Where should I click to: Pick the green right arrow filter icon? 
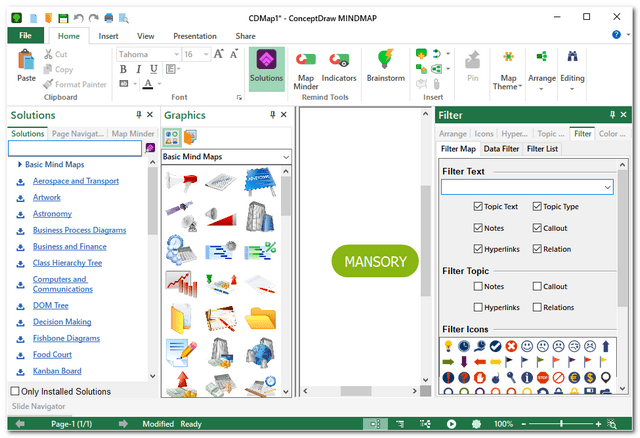(x=448, y=362)
